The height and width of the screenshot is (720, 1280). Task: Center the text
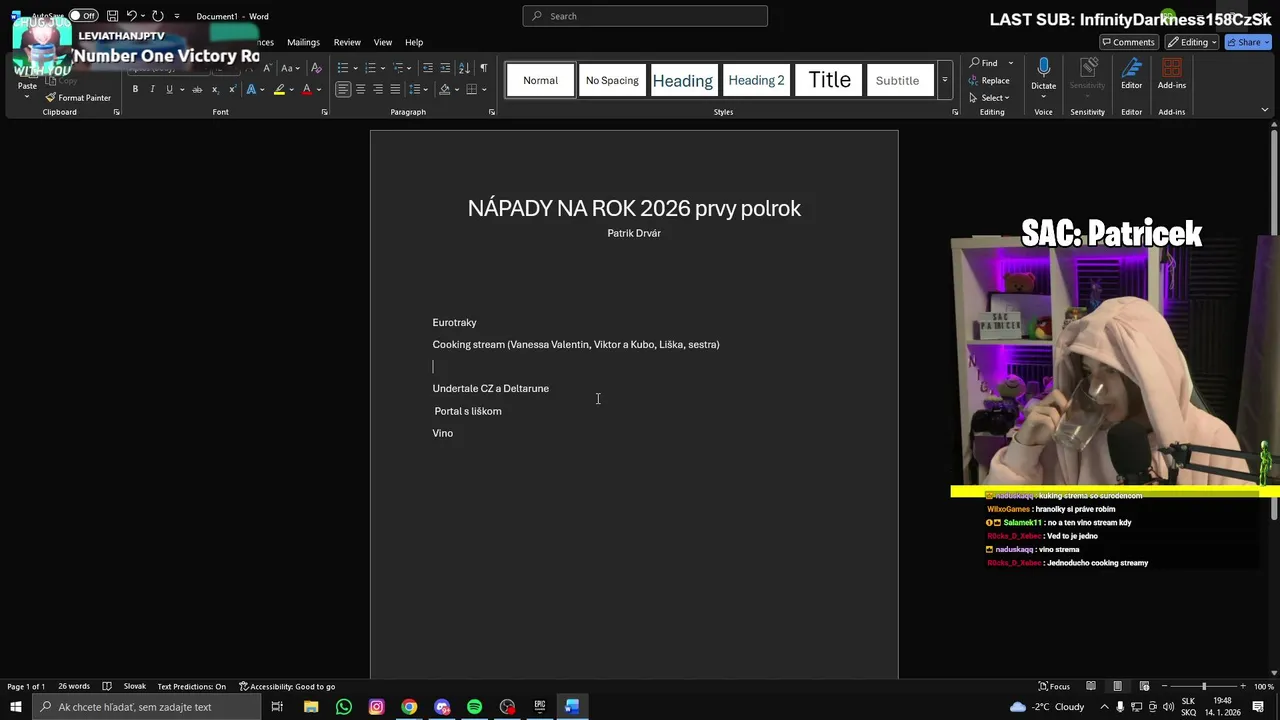pos(360,90)
